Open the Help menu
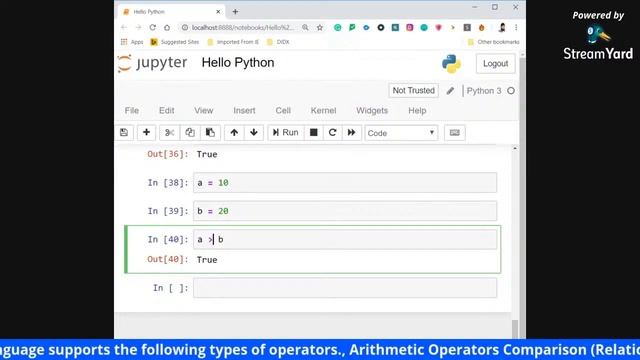Screen dimensions: 640x360 click(417, 111)
